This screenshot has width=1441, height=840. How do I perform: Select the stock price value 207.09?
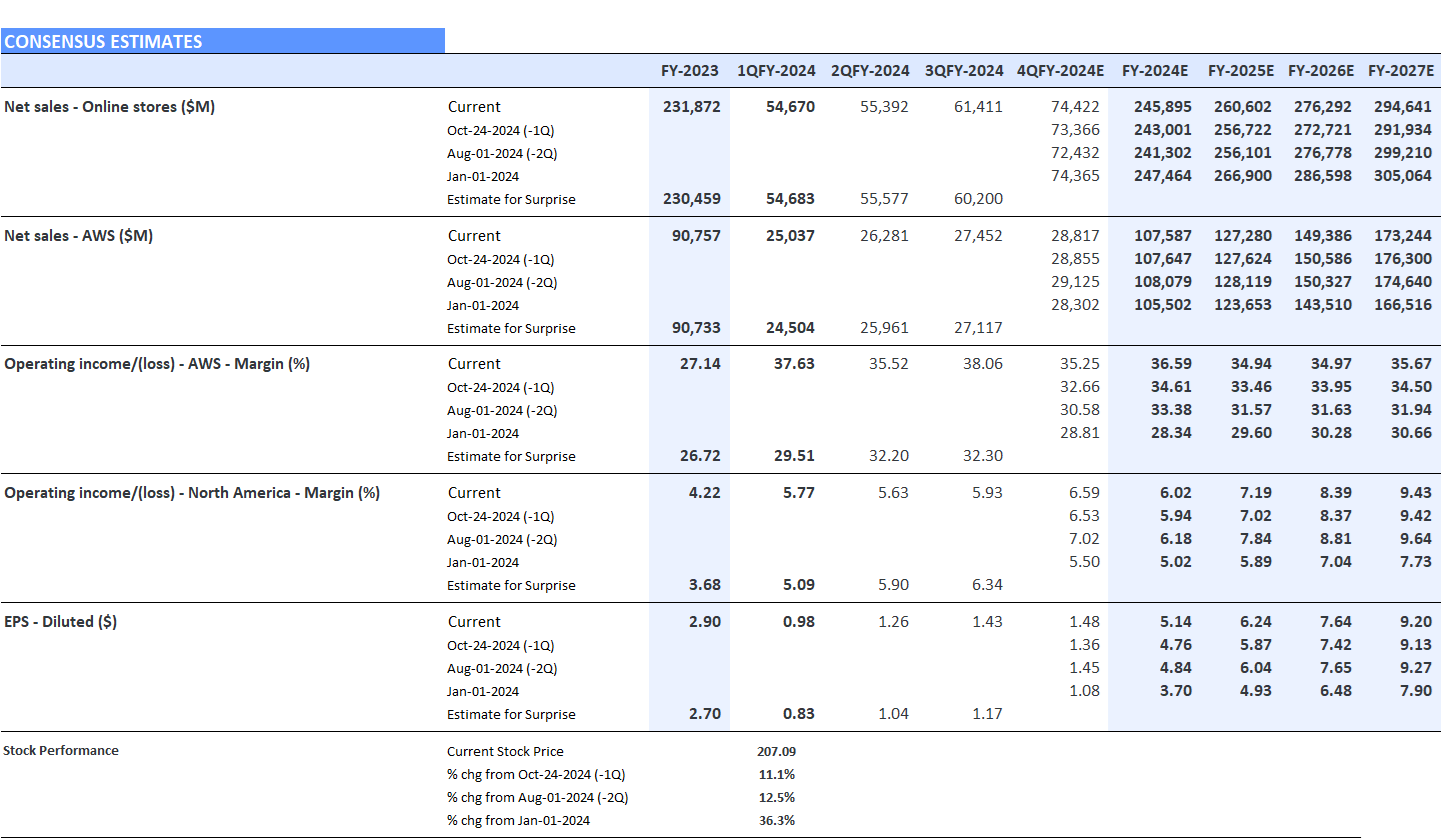click(777, 751)
